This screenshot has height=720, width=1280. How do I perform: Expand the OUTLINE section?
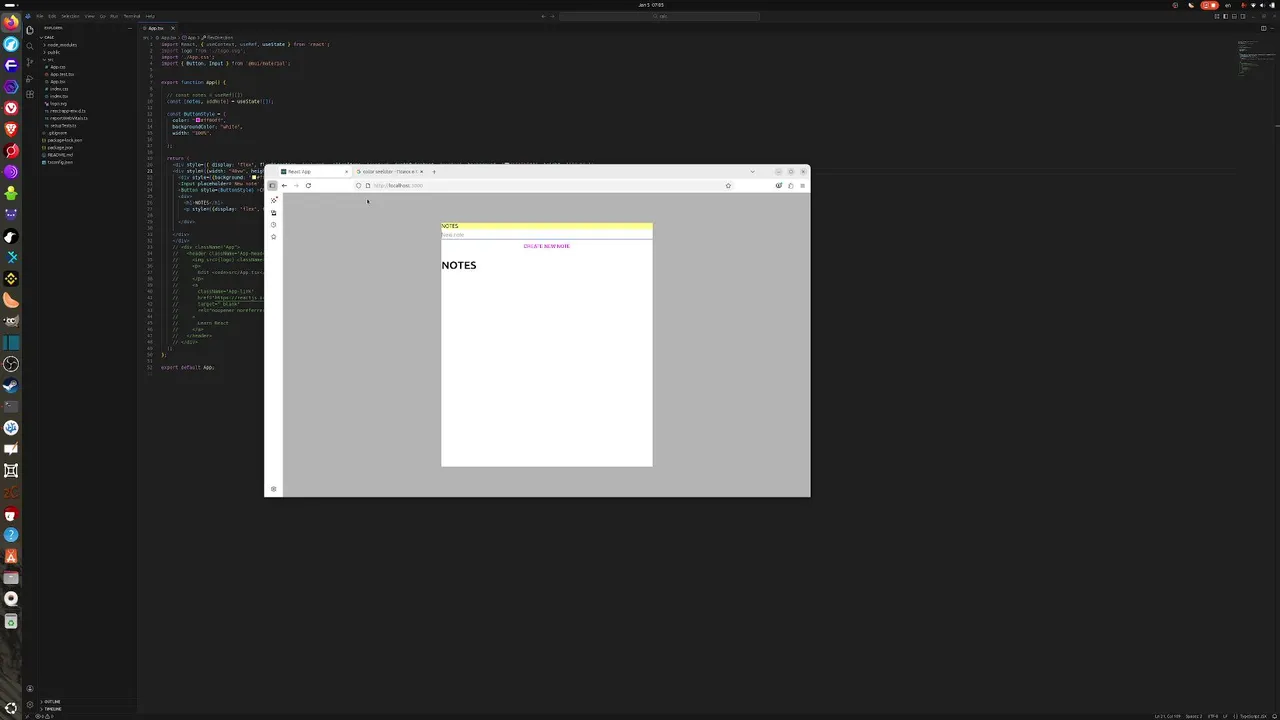pyautogui.click(x=51, y=701)
